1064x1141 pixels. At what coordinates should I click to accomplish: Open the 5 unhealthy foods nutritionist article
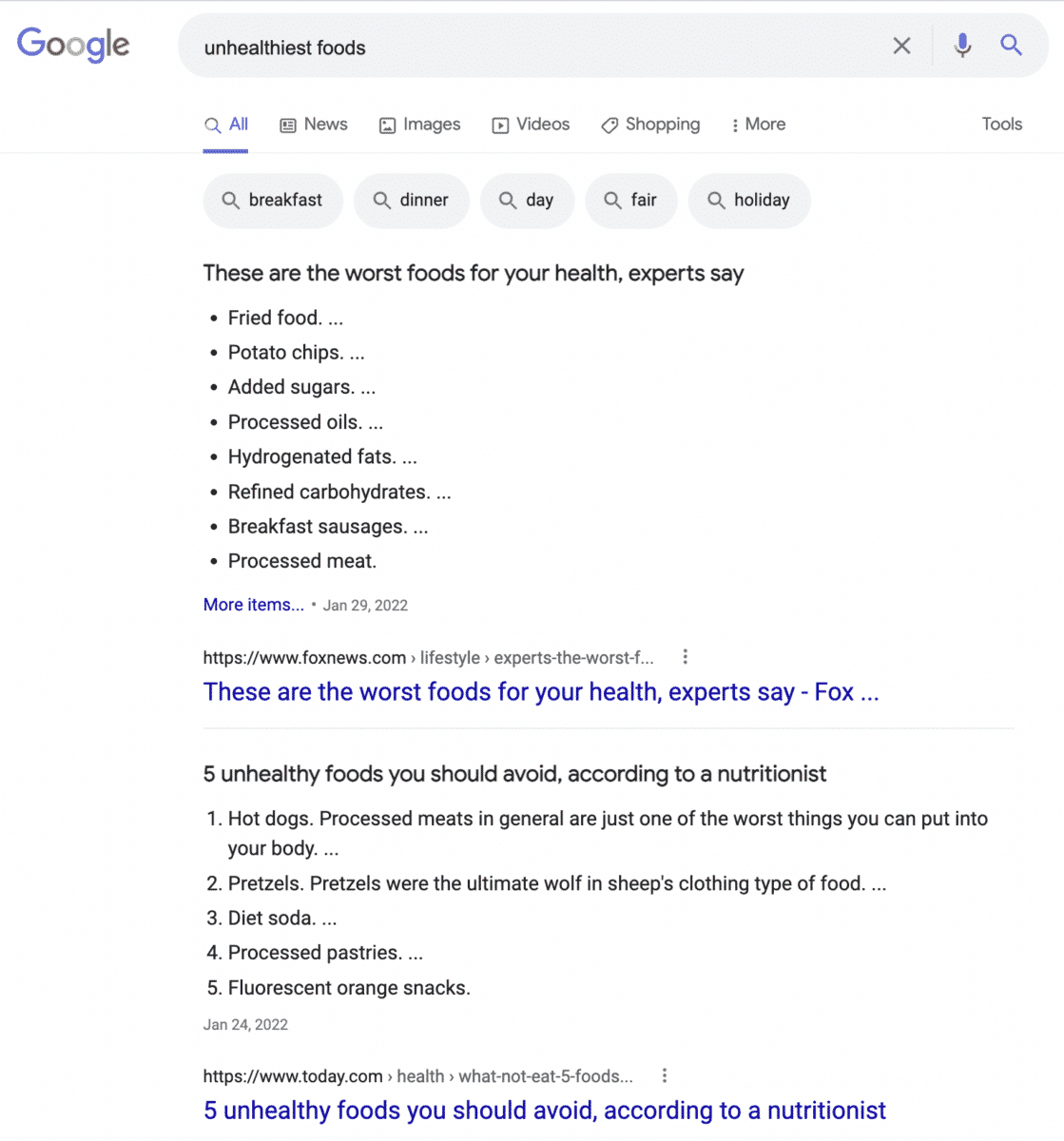[x=544, y=1111]
